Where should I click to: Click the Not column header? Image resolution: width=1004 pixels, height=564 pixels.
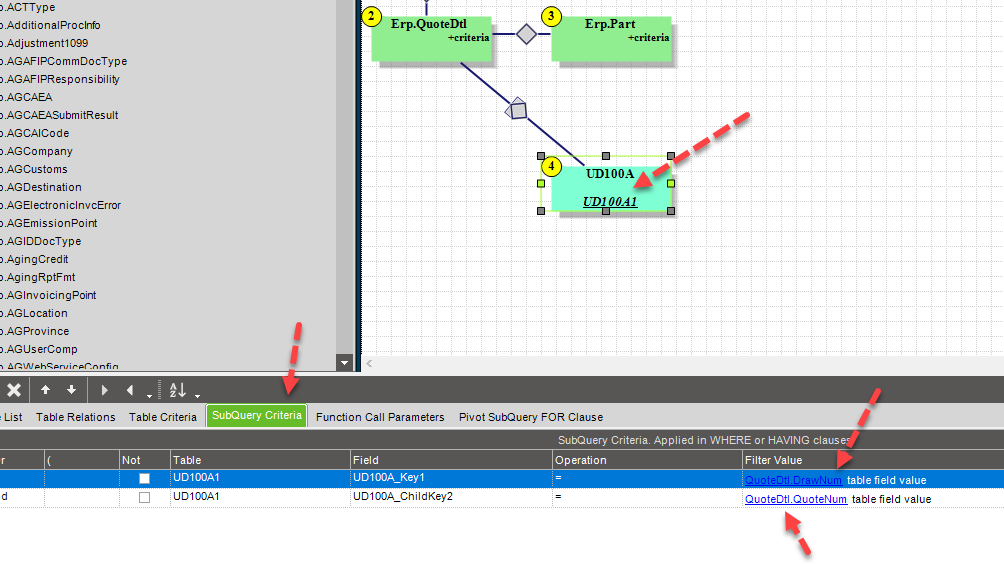[145, 460]
